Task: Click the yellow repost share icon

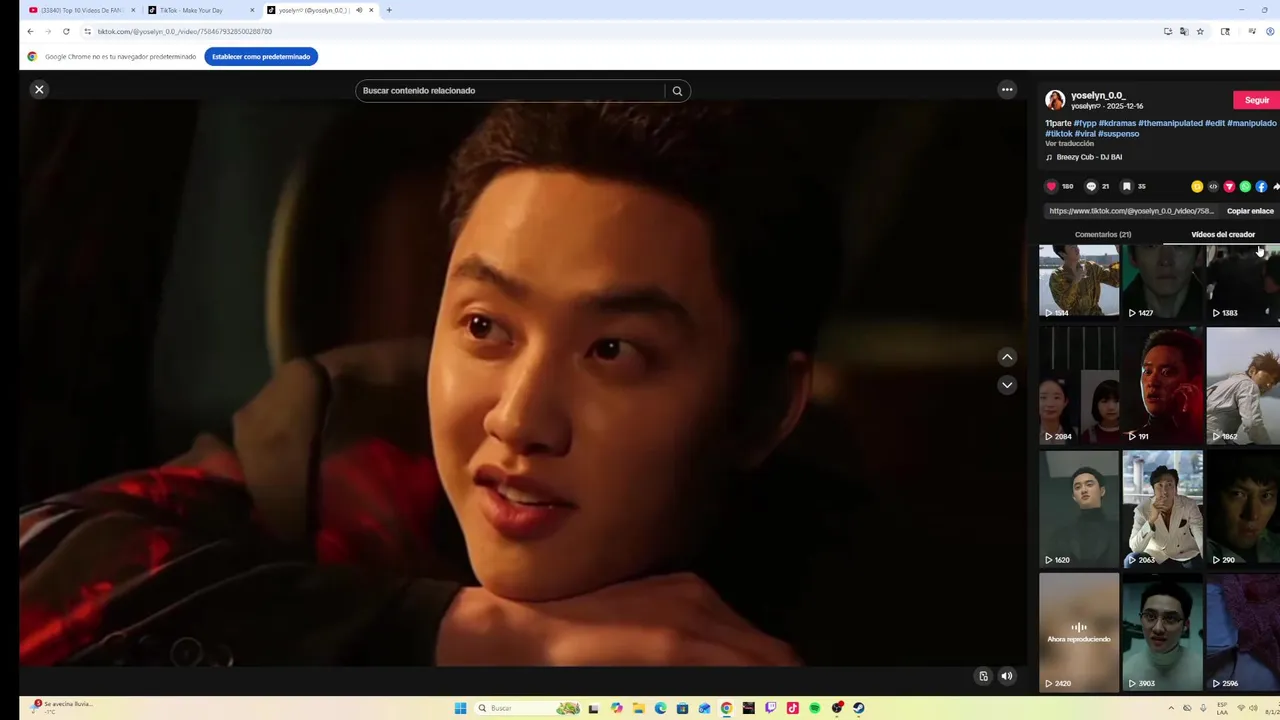Action: pos(1197,186)
